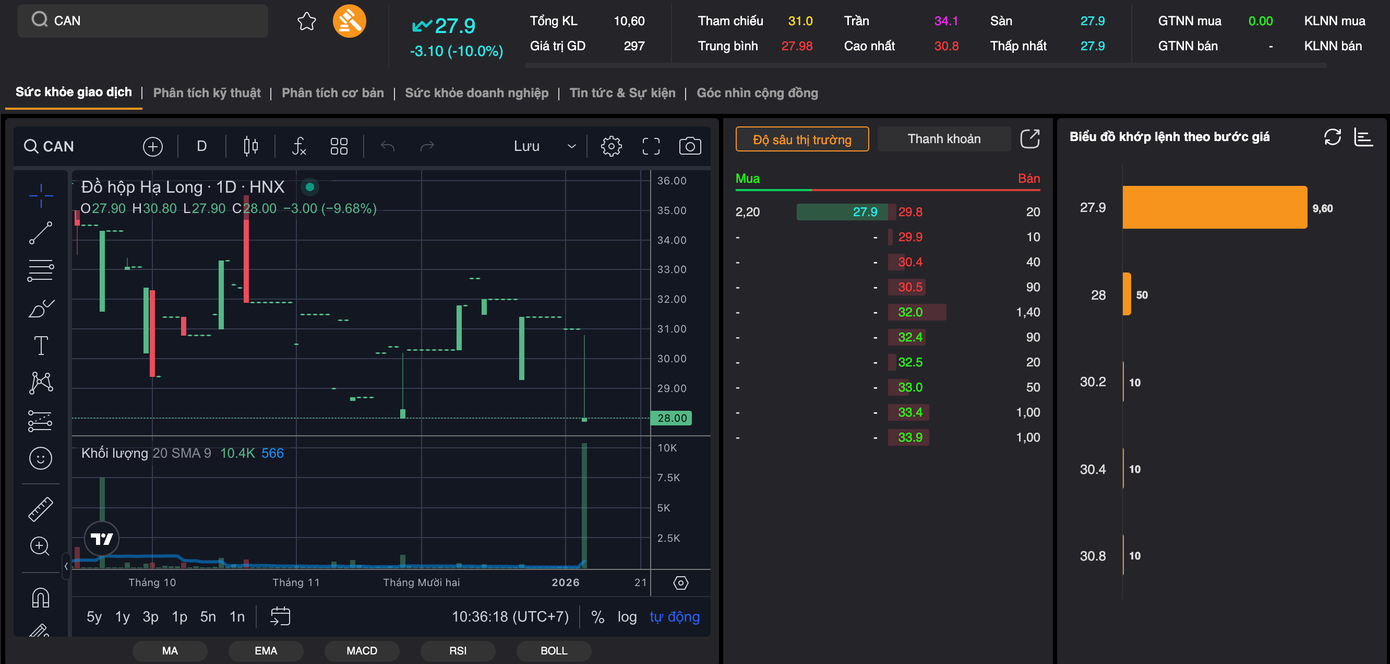Enter fullscreen chart mode

pyautogui.click(x=651, y=146)
